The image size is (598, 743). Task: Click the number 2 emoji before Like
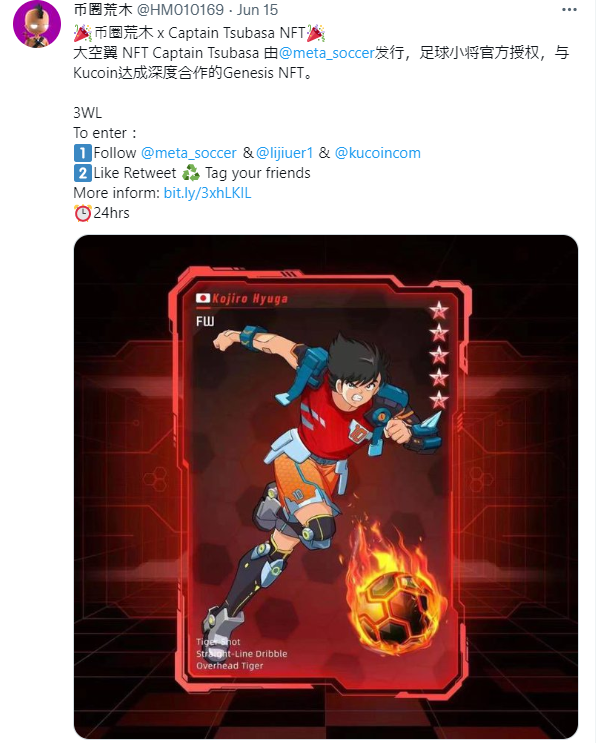[x=82, y=173]
